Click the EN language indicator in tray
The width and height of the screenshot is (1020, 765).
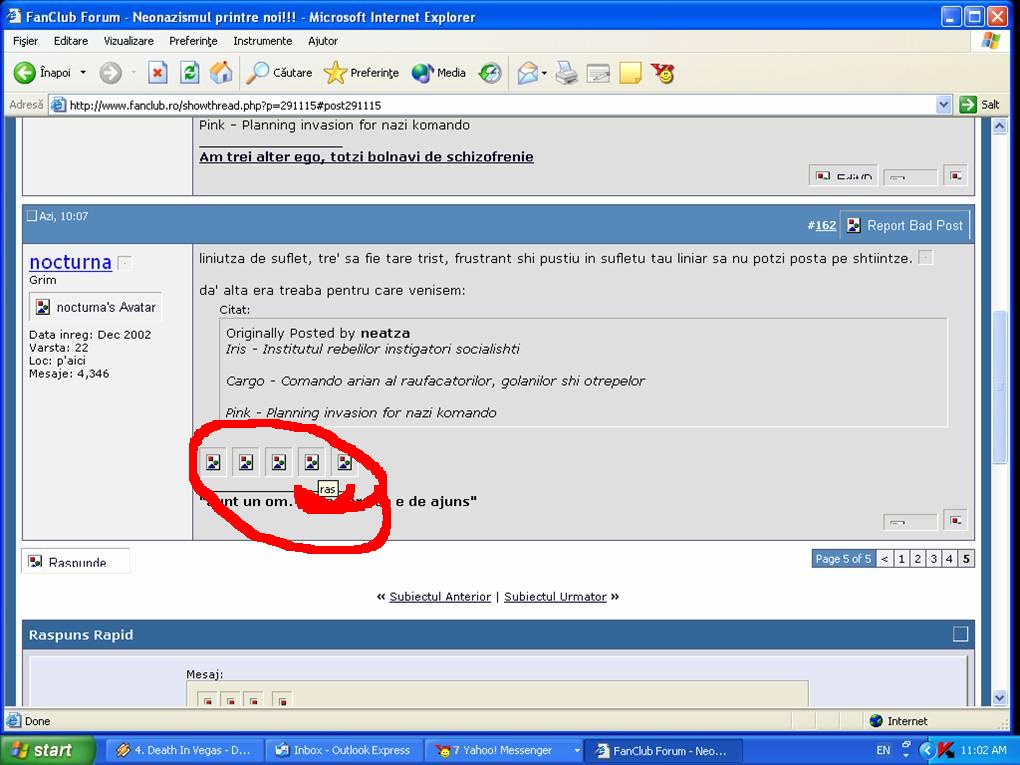[883, 750]
